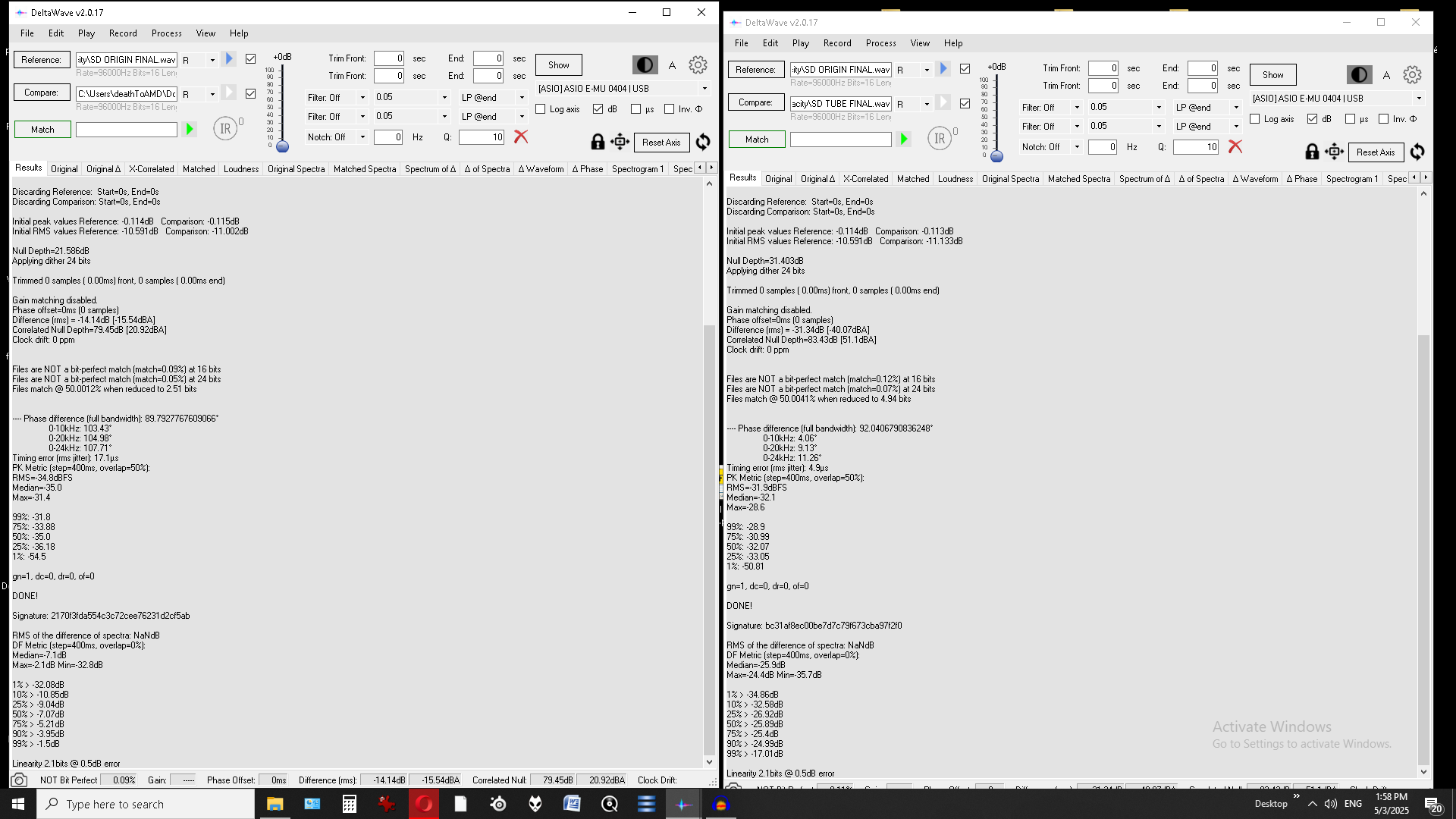
Task: Enable Inv. Φ checkbox in left window
Action: [x=670, y=109]
